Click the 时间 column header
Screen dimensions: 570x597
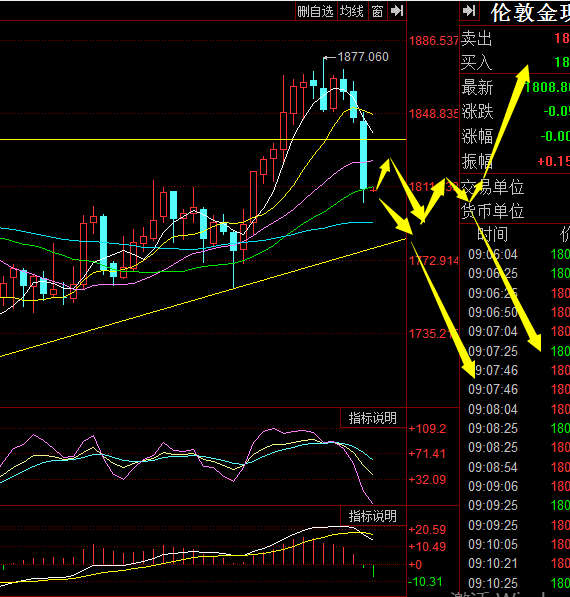pyautogui.click(x=492, y=234)
